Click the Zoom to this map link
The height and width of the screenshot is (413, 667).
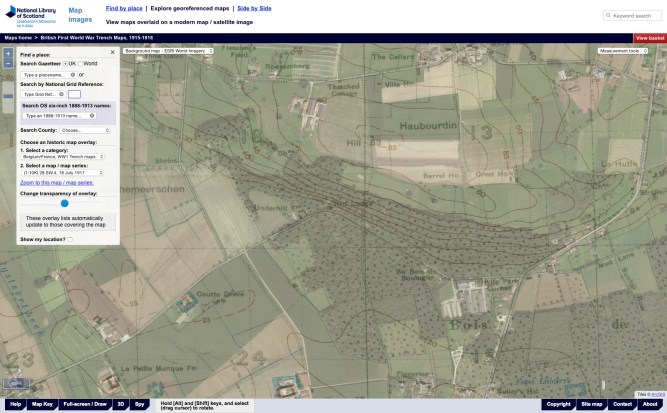[56, 183]
